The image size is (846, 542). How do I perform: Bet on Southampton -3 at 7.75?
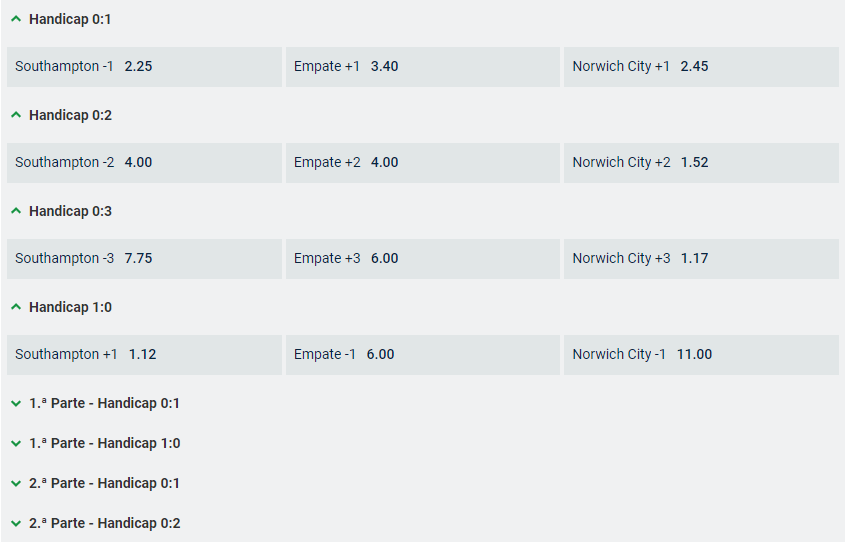[144, 259]
